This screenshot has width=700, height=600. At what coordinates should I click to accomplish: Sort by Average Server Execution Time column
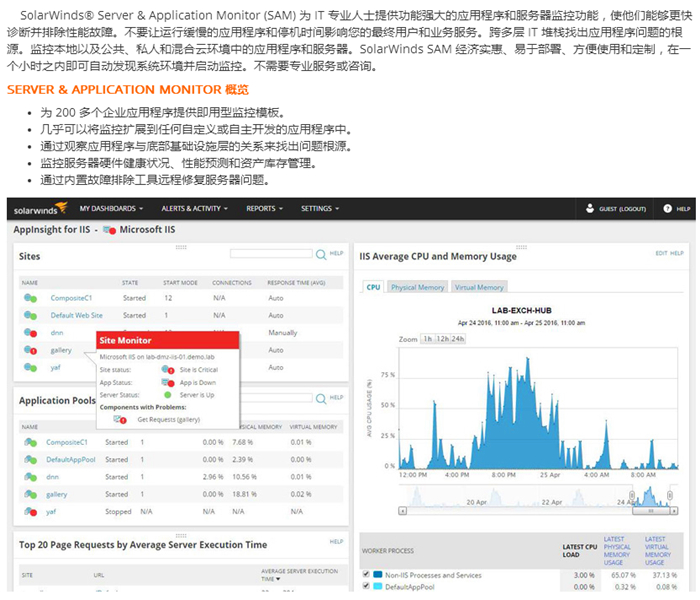299,575
